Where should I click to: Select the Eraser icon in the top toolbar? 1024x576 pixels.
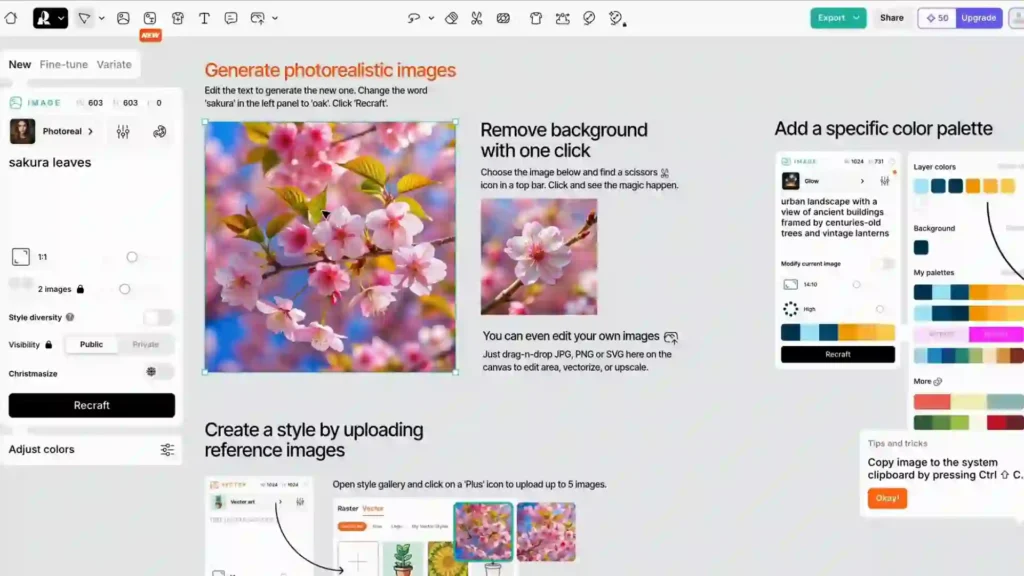[x=452, y=18]
